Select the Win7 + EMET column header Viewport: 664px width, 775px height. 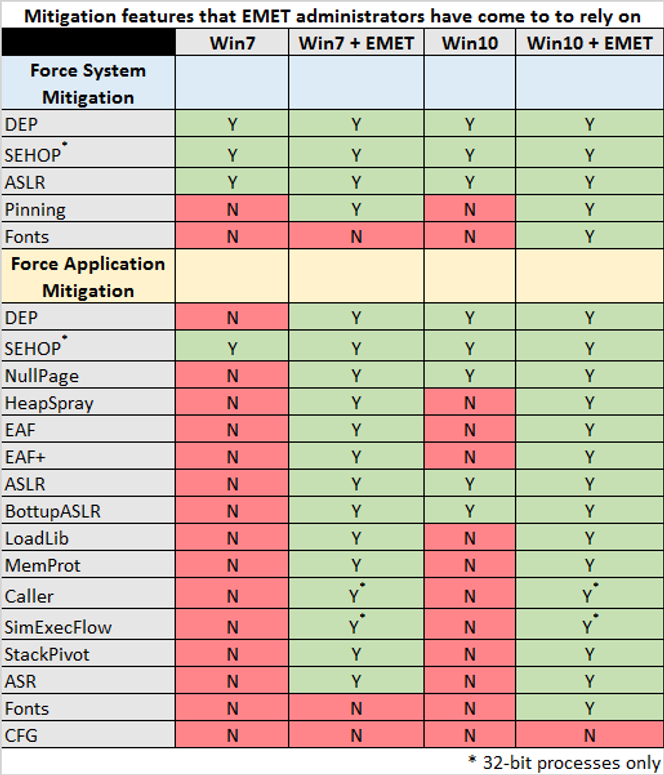[x=356, y=43]
